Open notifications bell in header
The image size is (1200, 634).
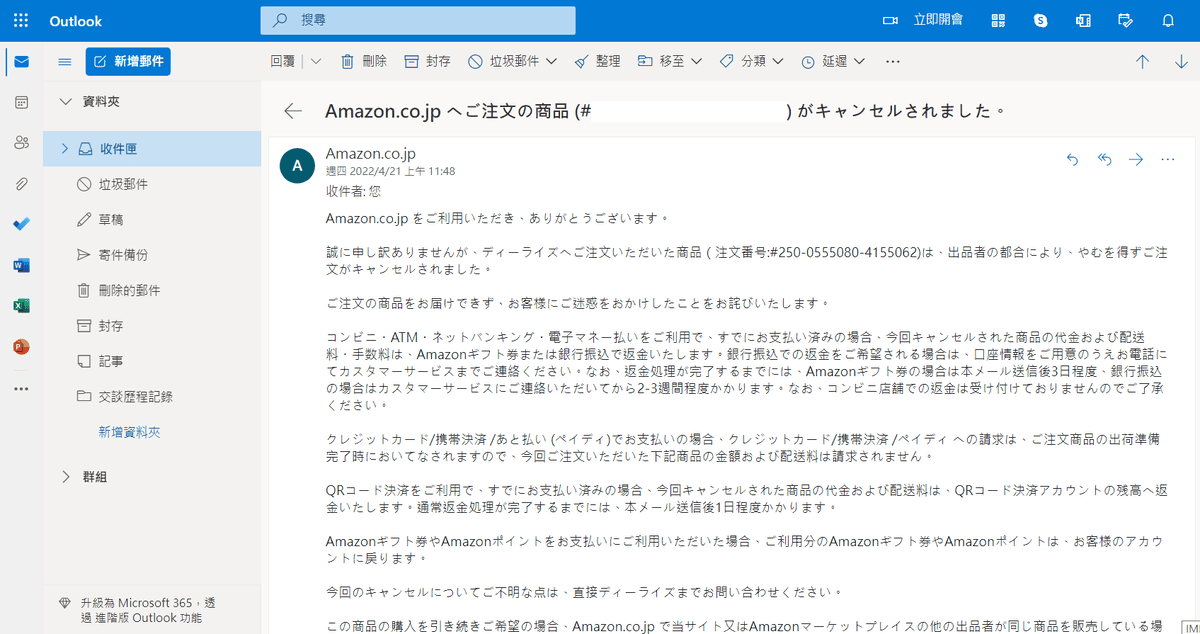[1168, 21]
